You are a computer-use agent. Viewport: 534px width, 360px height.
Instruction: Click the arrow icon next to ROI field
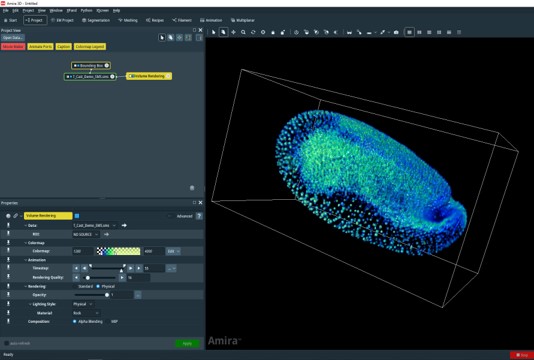[106, 234]
